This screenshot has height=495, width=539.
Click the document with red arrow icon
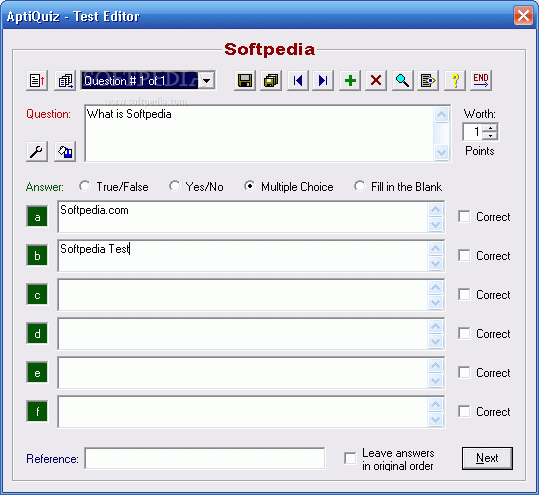[x=37, y=81]
